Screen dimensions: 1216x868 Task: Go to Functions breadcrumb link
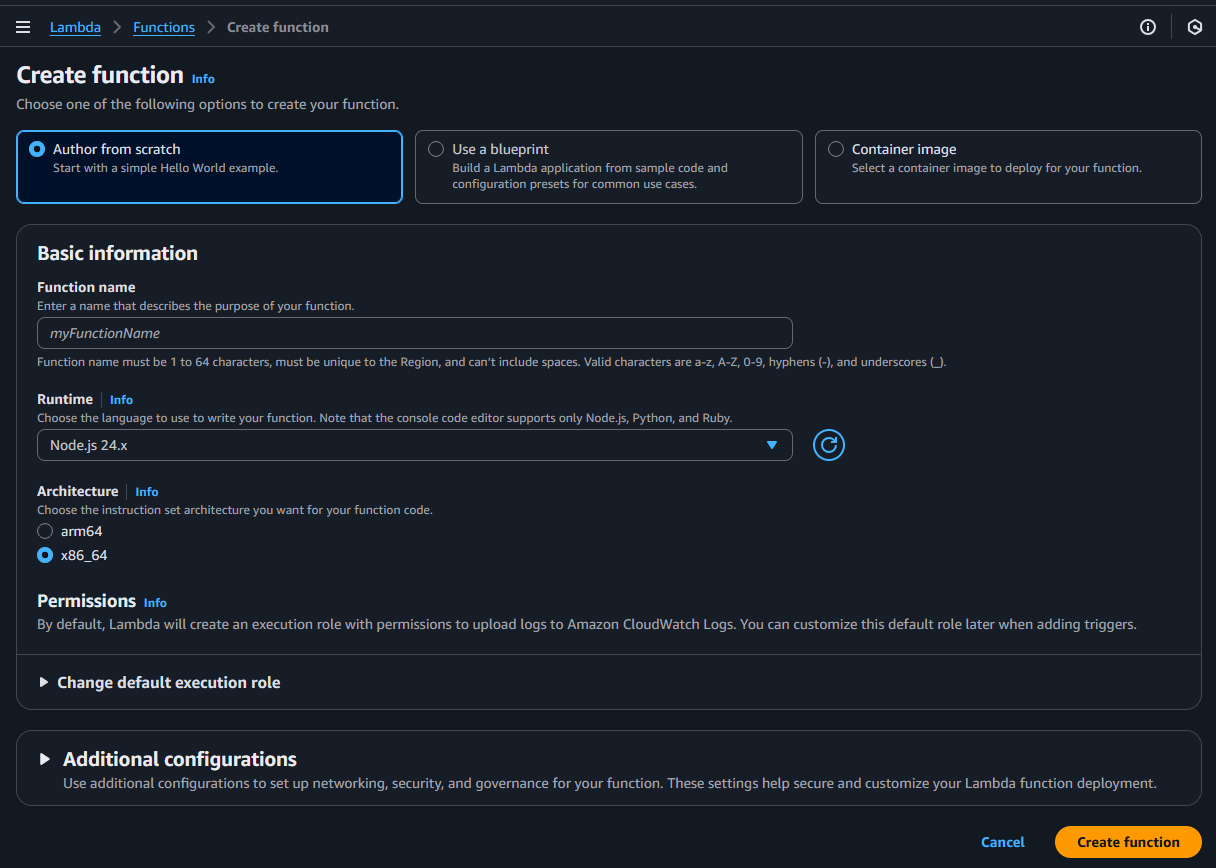(x=164, y=27)
